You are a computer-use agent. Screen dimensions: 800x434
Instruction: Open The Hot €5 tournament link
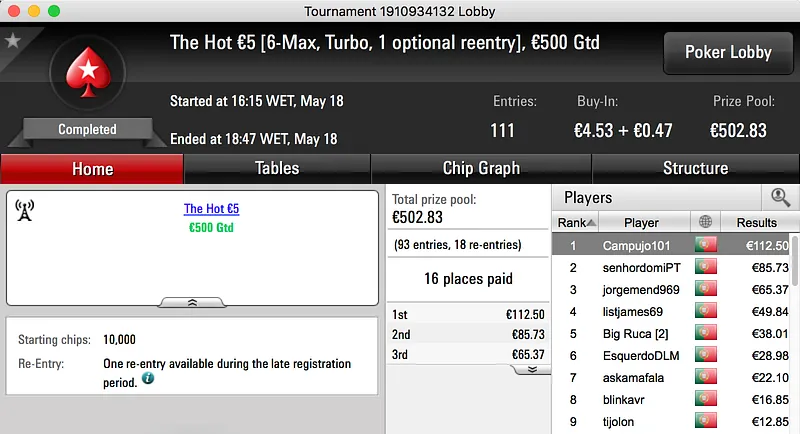coord(211,209)
